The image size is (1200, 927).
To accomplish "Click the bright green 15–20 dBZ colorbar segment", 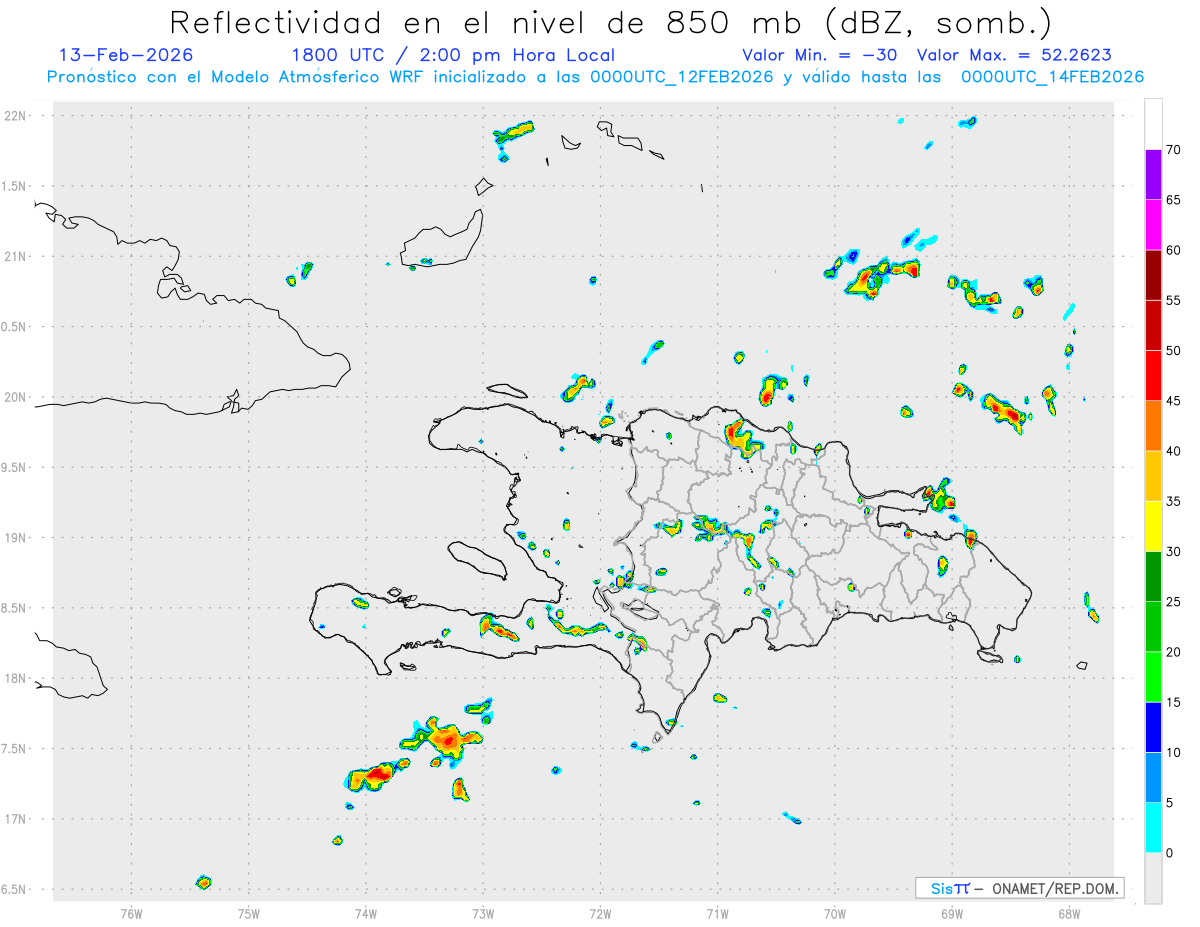I will pyautogui.click(x=1153, y=677).
